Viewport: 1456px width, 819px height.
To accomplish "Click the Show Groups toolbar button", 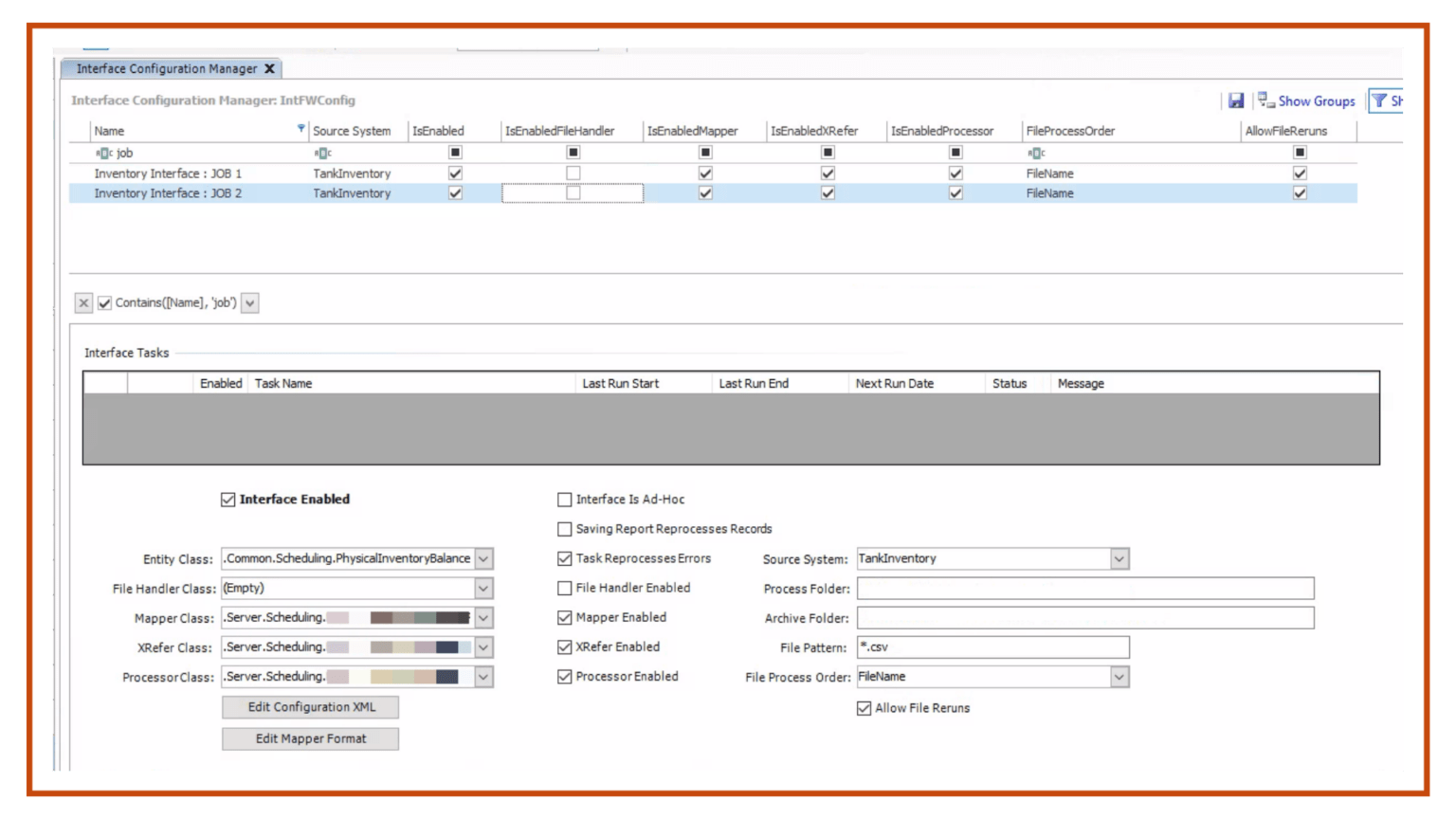I will coord(1307,100).
